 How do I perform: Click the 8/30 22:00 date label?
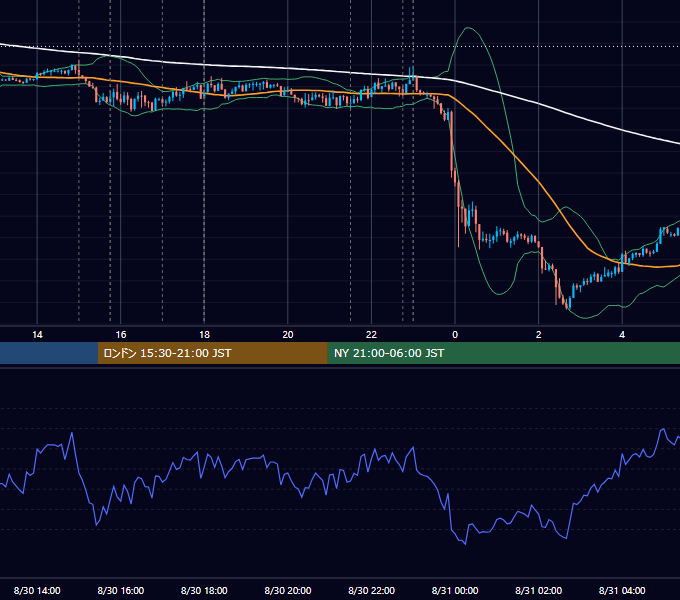tap(371, 590)
